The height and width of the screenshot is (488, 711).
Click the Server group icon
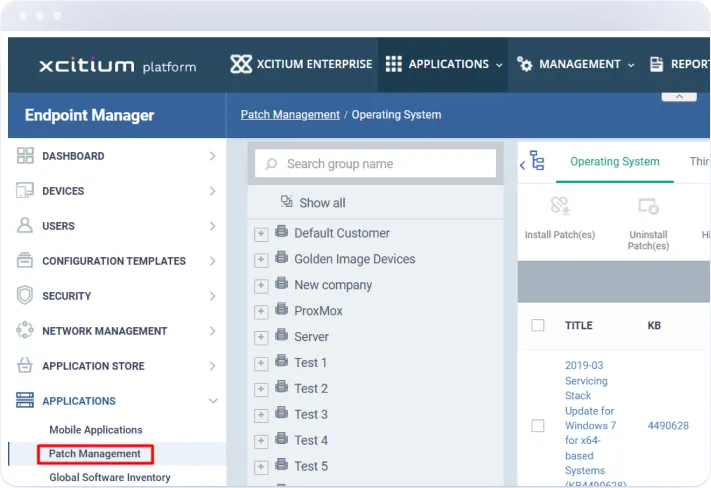coord(282,335)
